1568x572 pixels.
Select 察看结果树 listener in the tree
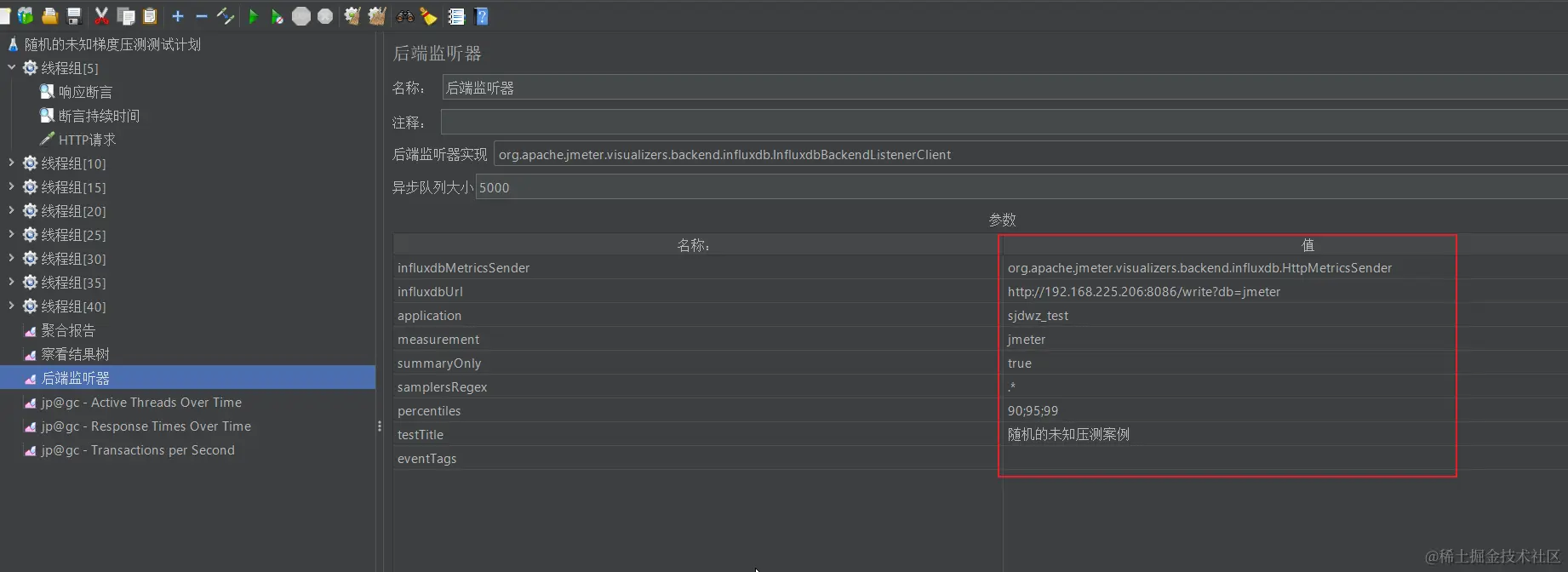[x=75, y=354]
